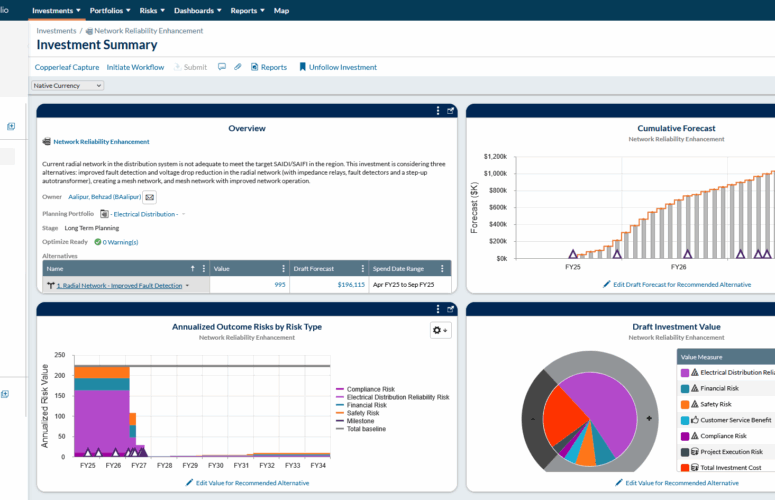The image size is (775, 500).
Task: Click the pie chart plus zoom control
Action: pos(650,417)
